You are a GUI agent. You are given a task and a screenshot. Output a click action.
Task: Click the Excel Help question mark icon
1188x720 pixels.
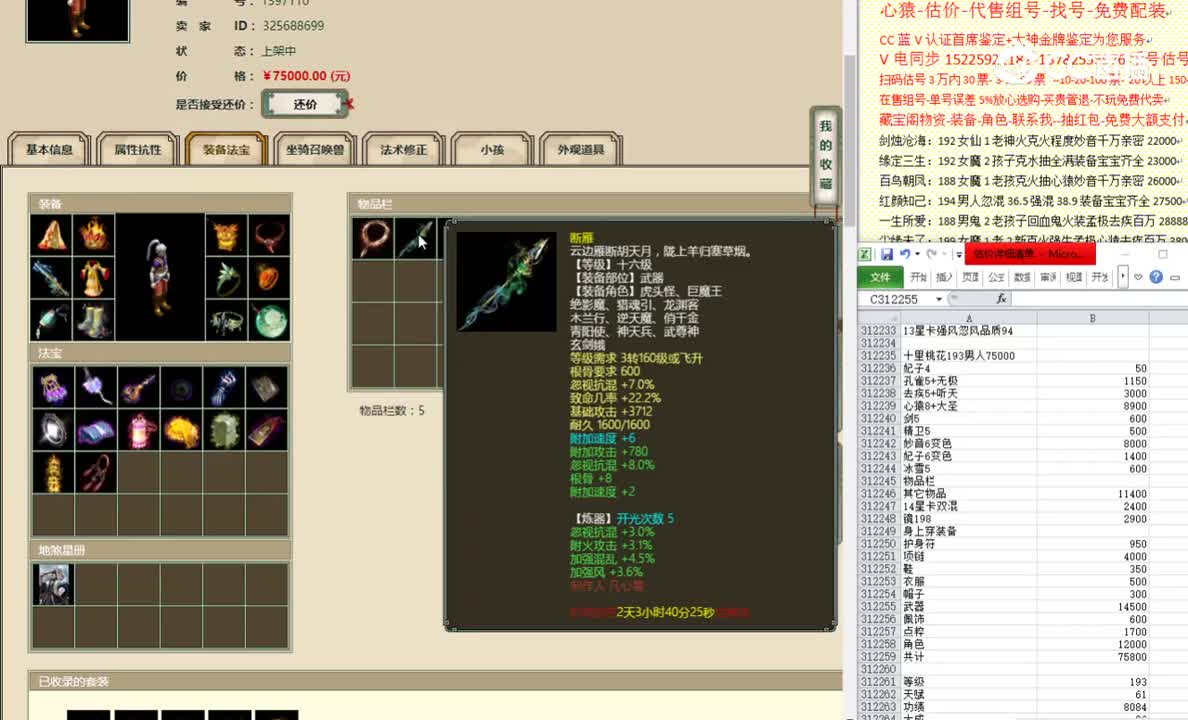(1157, 277)
